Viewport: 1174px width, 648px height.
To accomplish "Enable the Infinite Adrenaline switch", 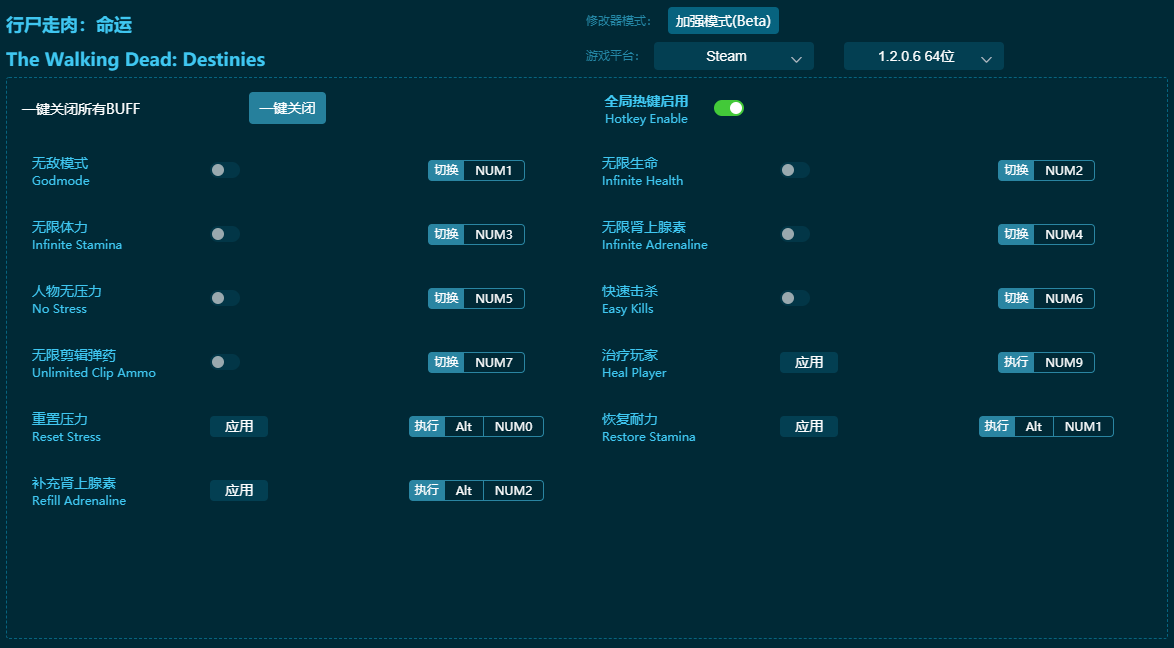I will point(794,234).
